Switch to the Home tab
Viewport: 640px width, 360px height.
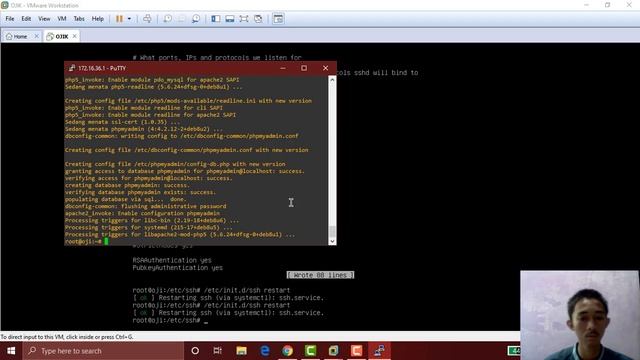tap(16, 36)
